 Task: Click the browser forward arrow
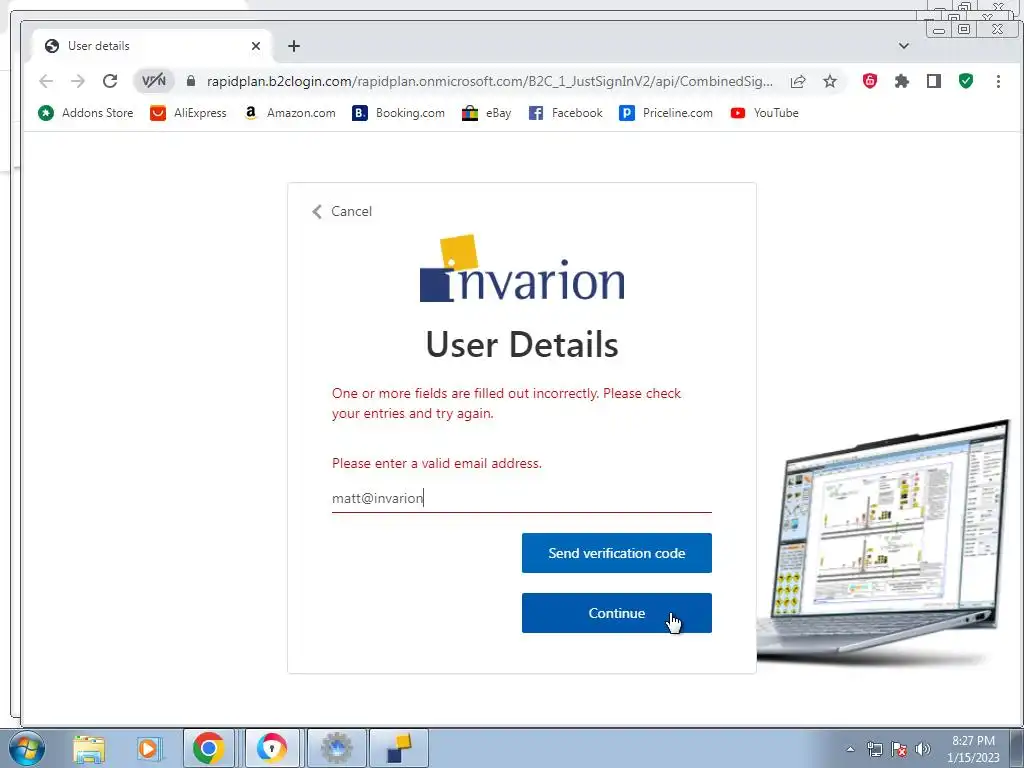click(x=78, y=81)
